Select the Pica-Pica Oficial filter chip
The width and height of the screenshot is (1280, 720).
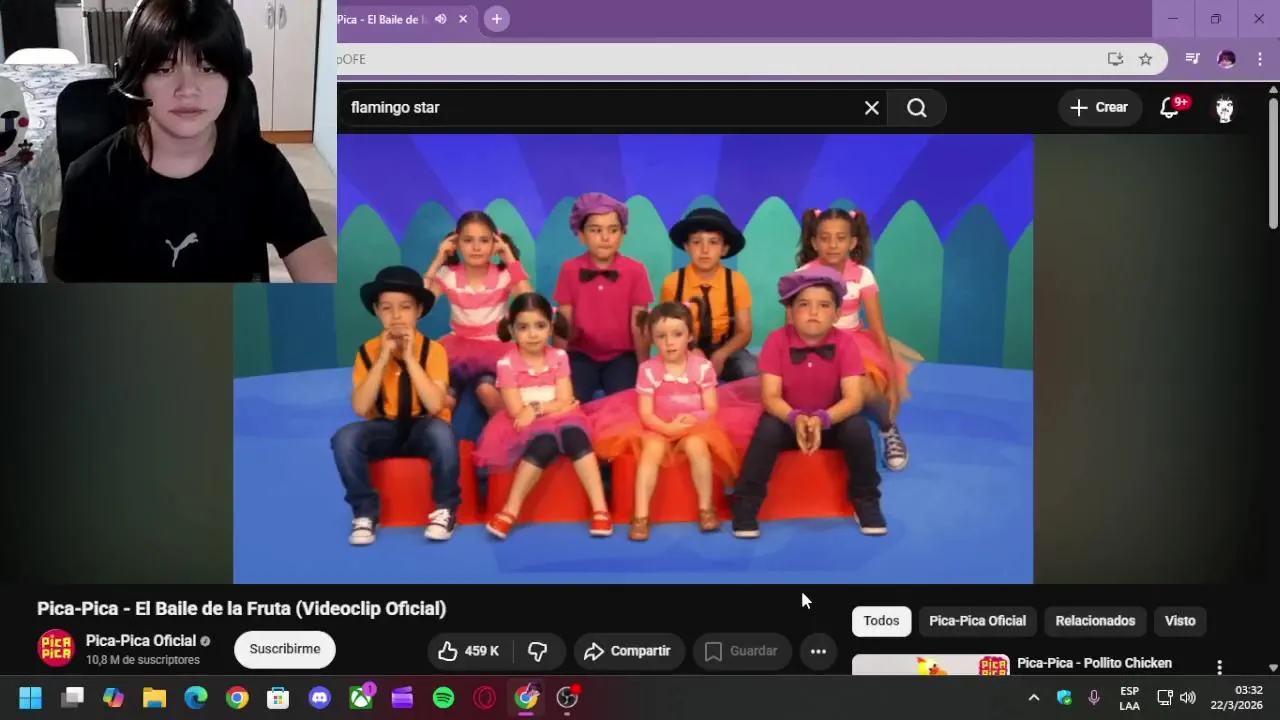tap(977, 621)
